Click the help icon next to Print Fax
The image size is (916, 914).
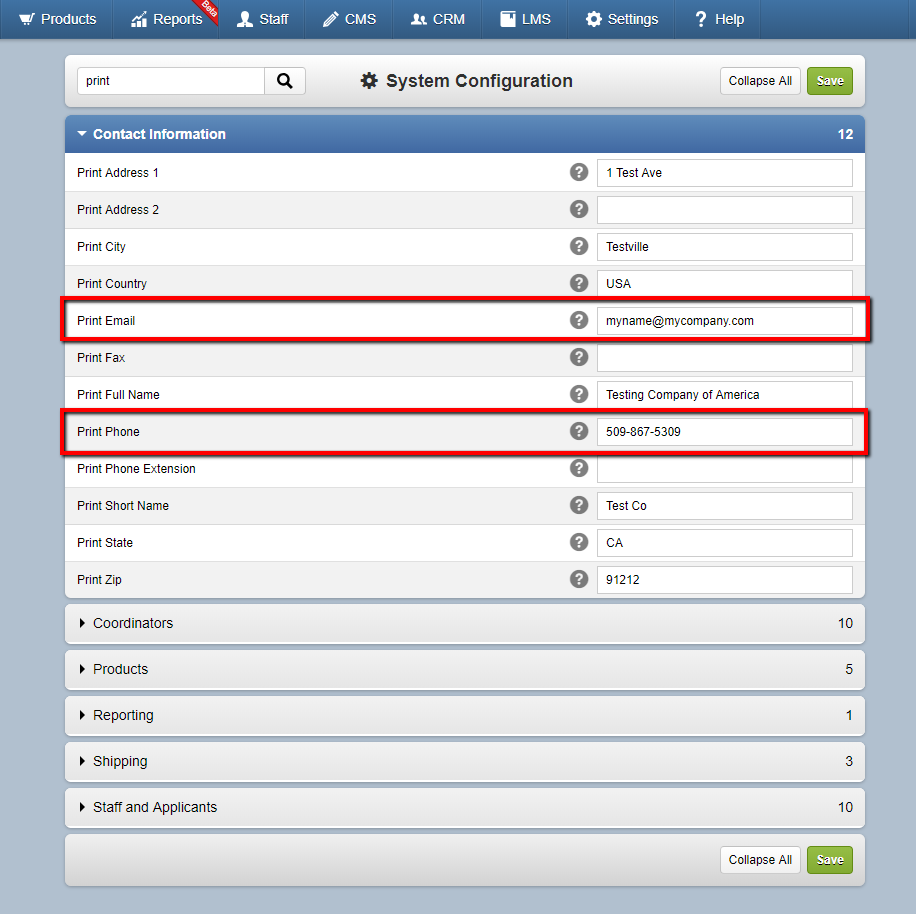(579, 357)
